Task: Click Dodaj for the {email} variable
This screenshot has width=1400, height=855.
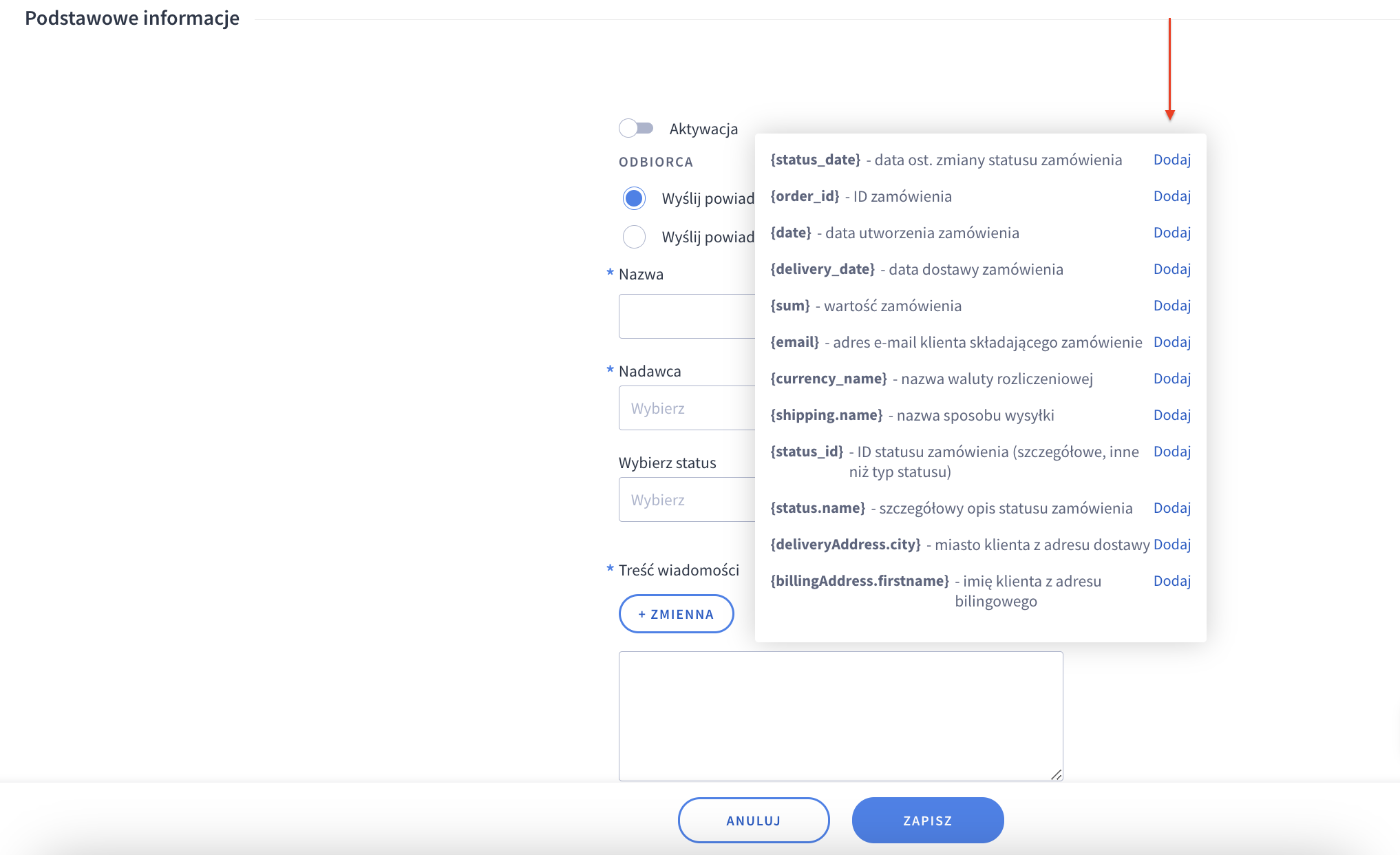Action: pos(1171,342)
